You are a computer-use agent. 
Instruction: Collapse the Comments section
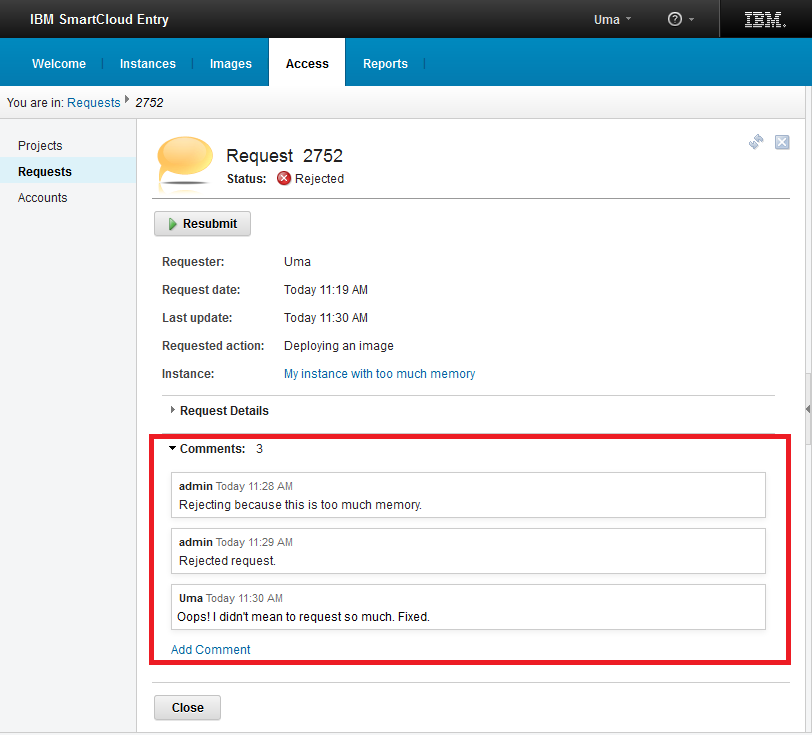tap(211, 449)
